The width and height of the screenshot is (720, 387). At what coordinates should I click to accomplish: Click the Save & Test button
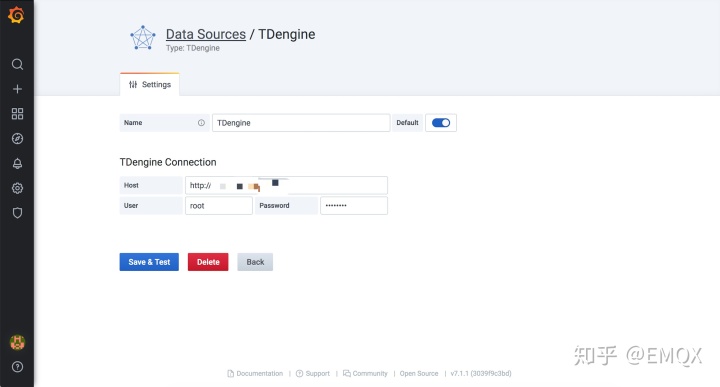149,262
